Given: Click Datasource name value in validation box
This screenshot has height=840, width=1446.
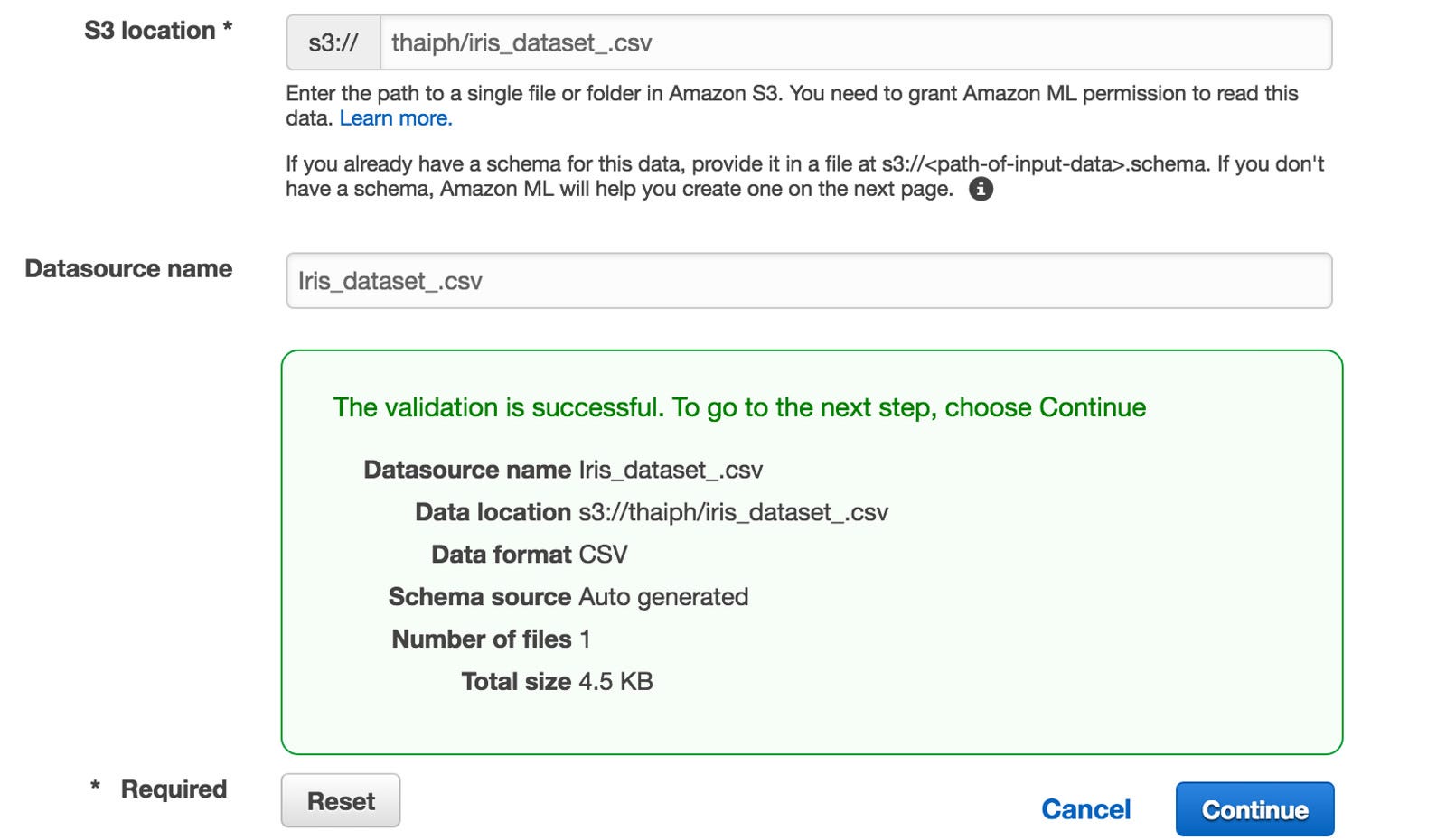Looking at the screenshot, I should point(671,471).
